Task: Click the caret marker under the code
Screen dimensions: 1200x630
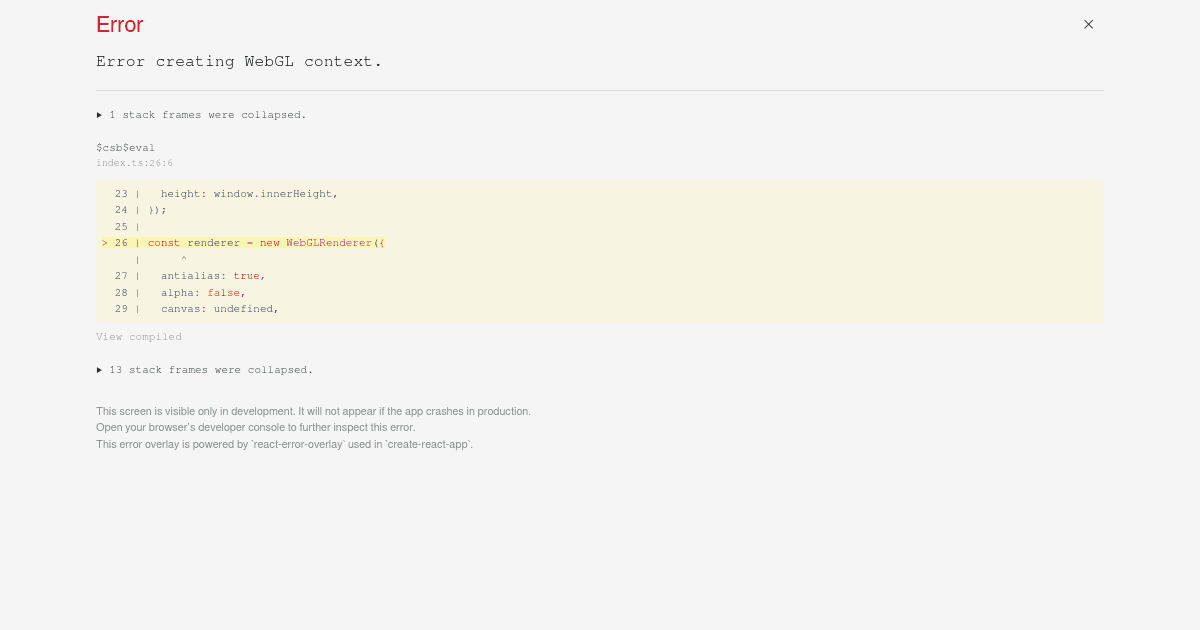Action: [x=184, y=259]
